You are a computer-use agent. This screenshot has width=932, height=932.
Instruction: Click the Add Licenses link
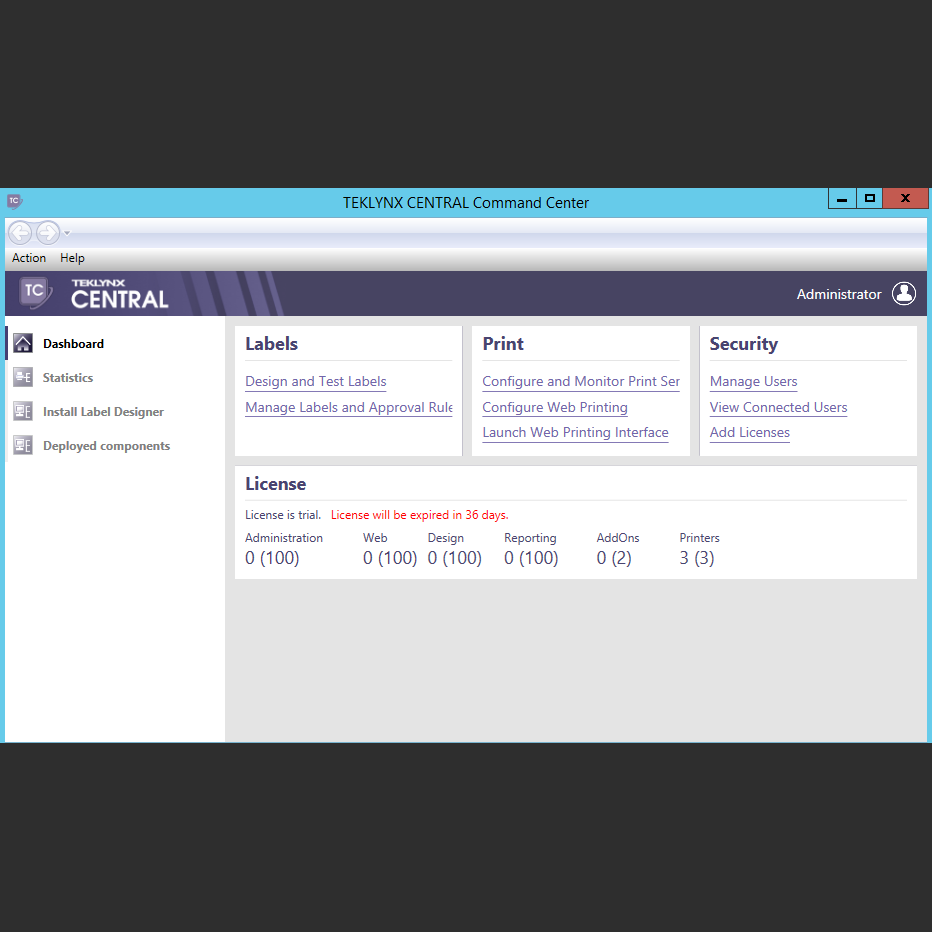point(750,433)
